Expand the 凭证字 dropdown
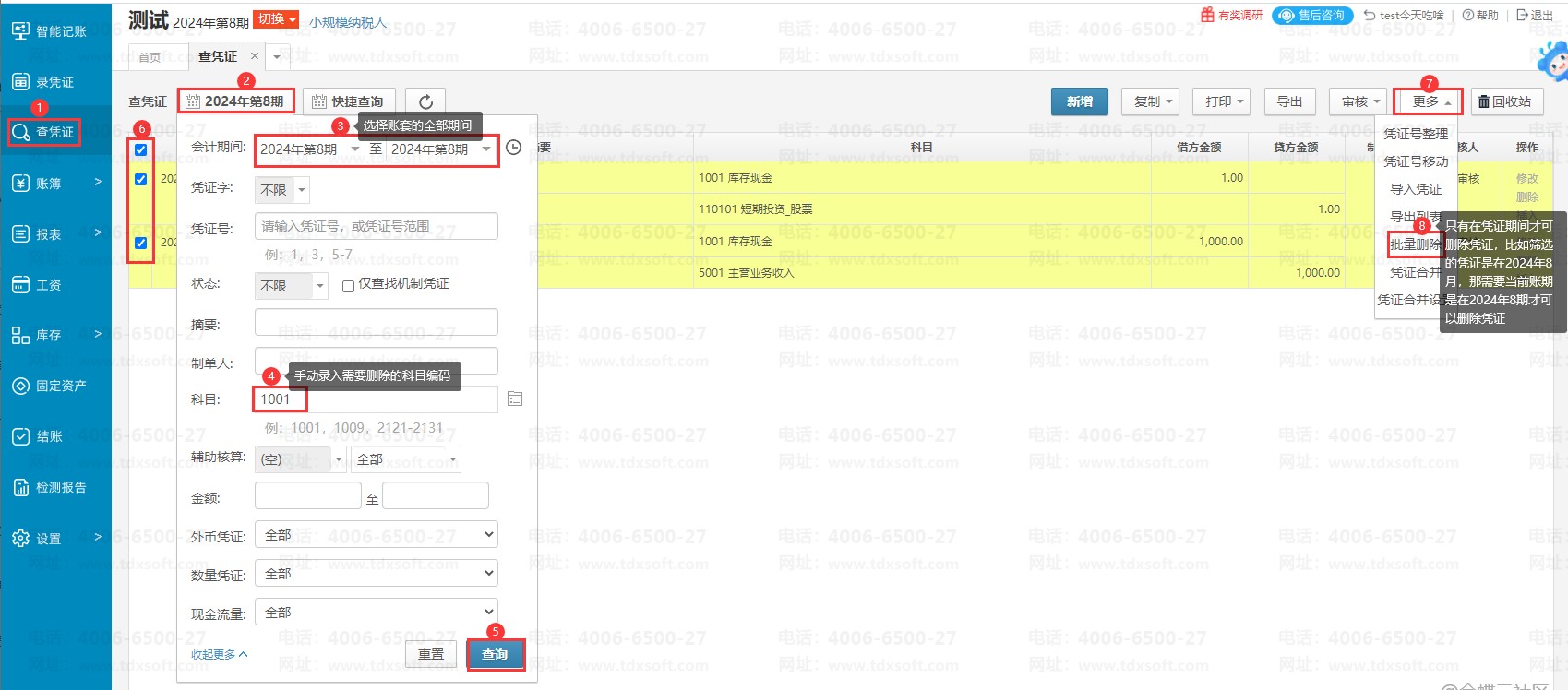Viewport: 1568px width, 690px height. tap(282, 189)
